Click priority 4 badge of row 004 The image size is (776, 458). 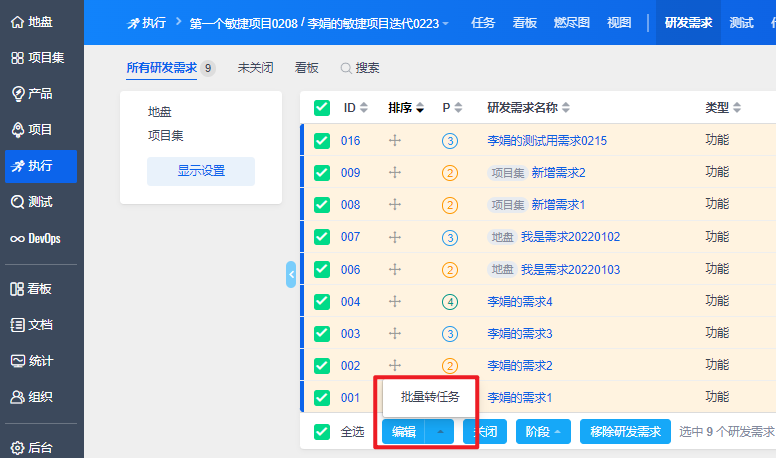coord(449,302)
